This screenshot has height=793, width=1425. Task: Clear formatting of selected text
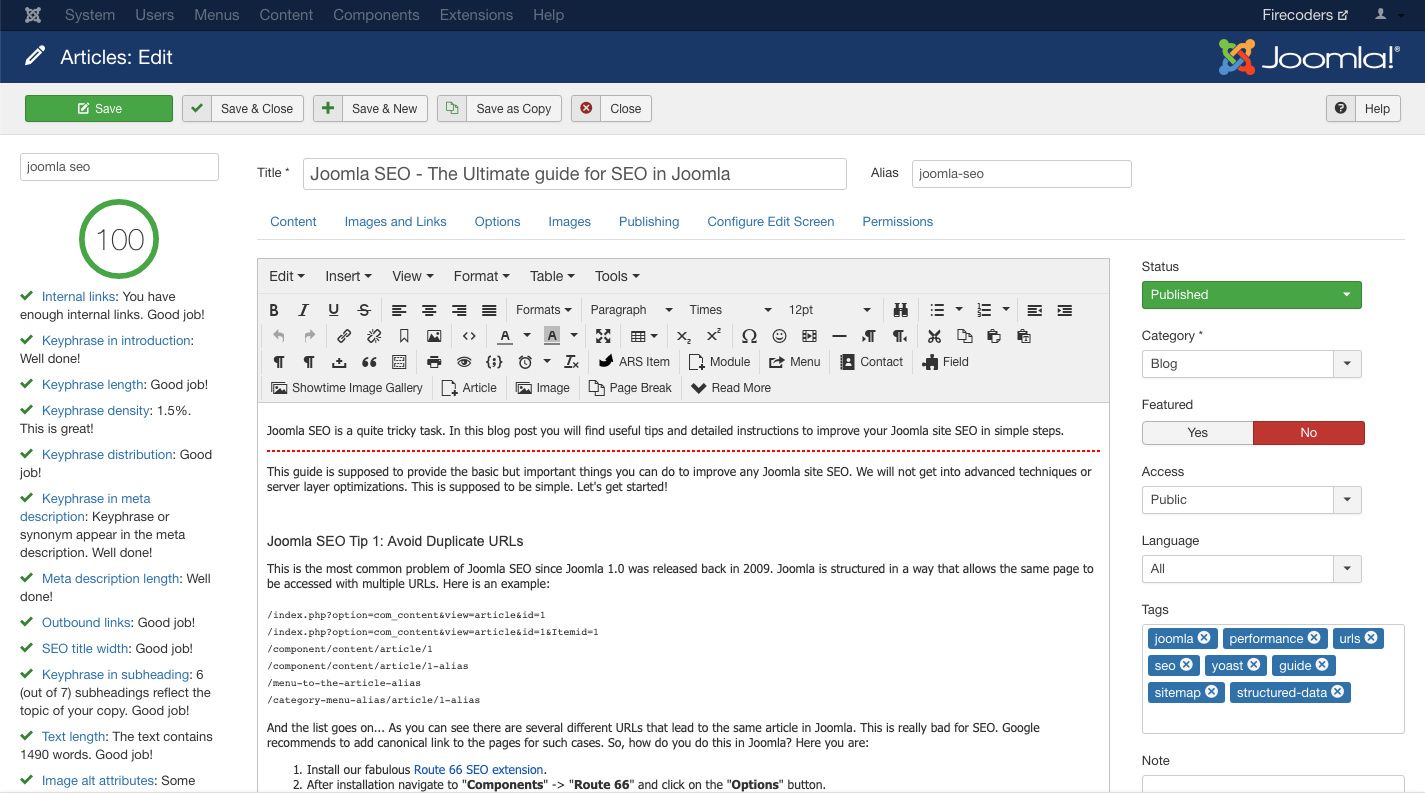pyautogui.click(x=572, y=362)
